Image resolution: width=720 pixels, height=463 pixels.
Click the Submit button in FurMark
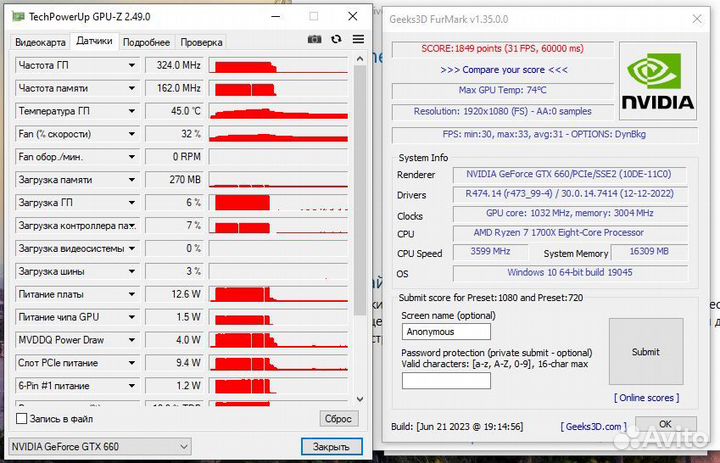[646, 352]
